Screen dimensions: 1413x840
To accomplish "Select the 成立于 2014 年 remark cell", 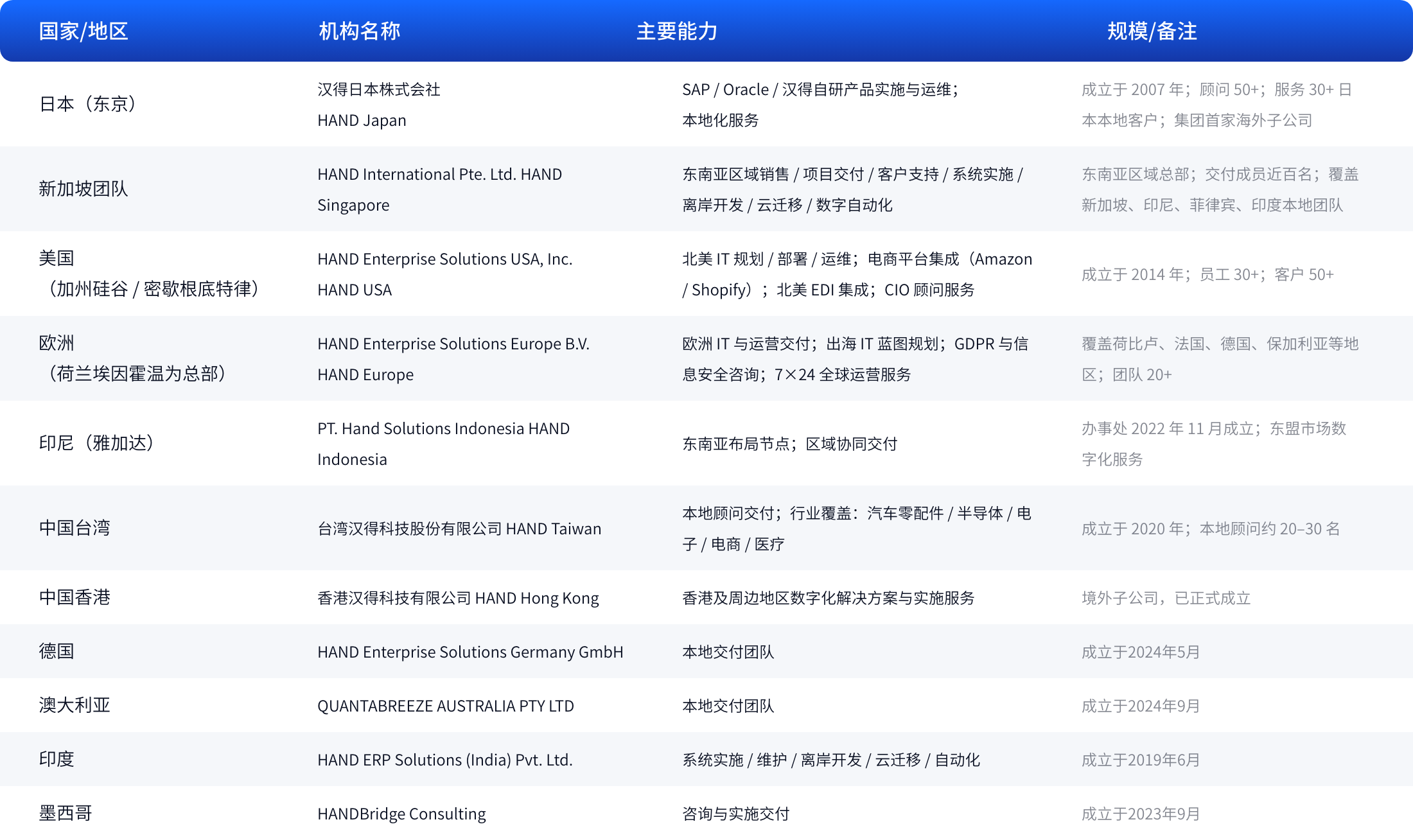I will (x=1207, y=275).
